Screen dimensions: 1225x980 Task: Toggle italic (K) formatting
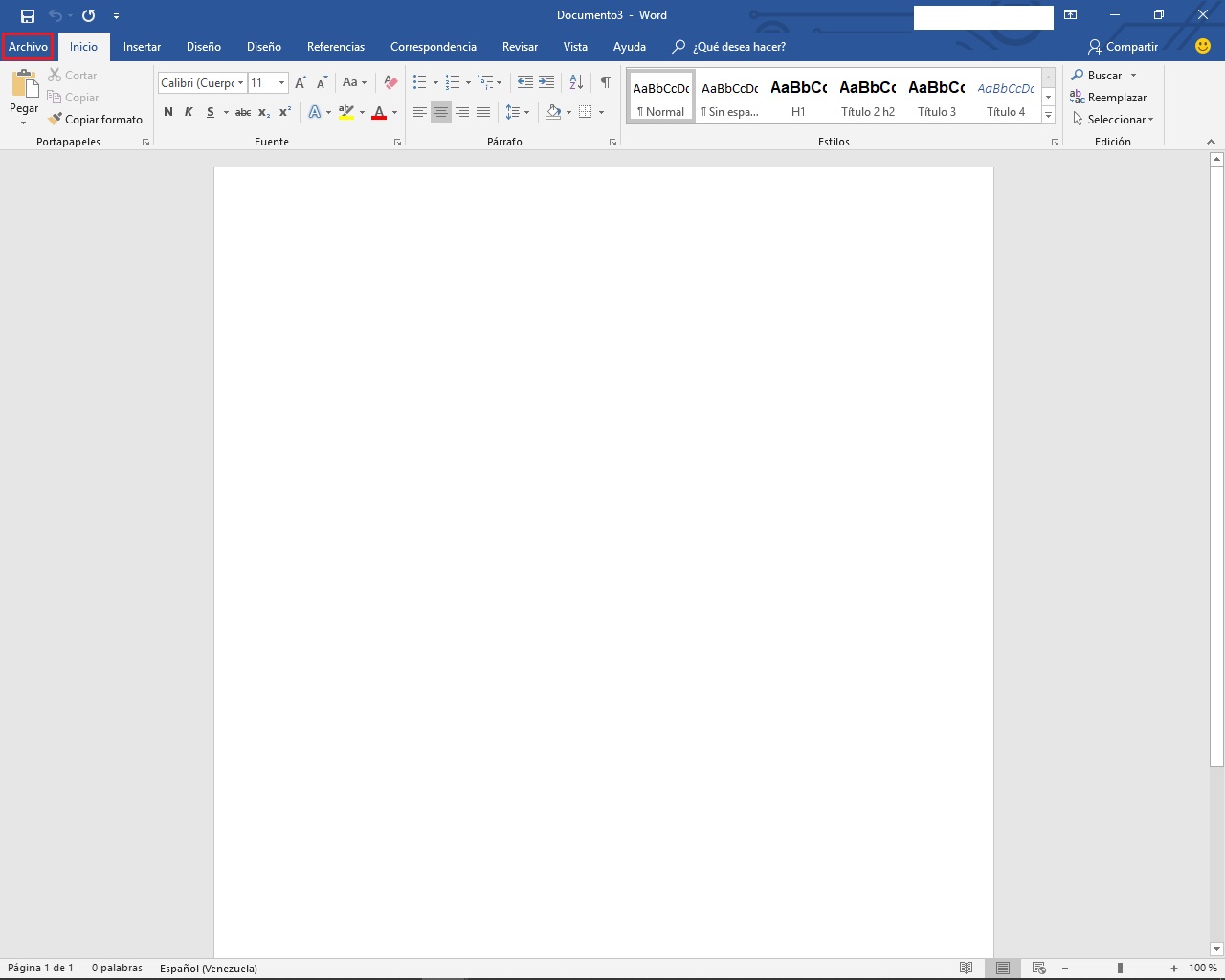(189, 112)
